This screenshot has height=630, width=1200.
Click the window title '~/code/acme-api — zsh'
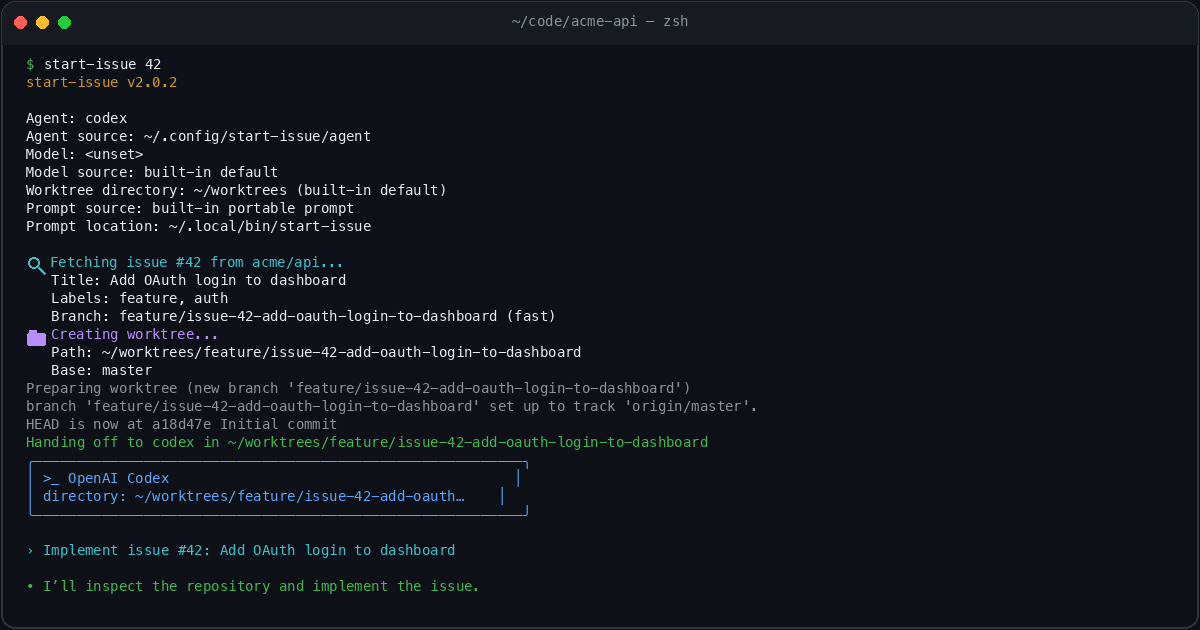click(599, 21)
